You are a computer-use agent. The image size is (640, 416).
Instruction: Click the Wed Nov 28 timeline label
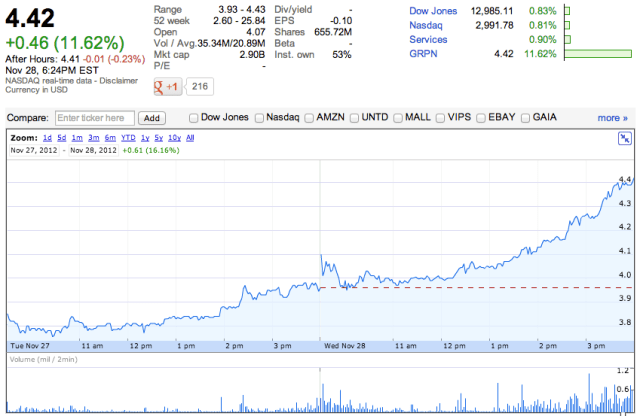[x=344, y=346]
